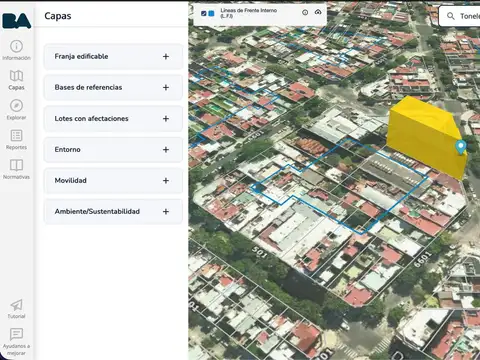Click the blue location pin on map
Screen dimensions: 480x360
[x=461, y=147]
